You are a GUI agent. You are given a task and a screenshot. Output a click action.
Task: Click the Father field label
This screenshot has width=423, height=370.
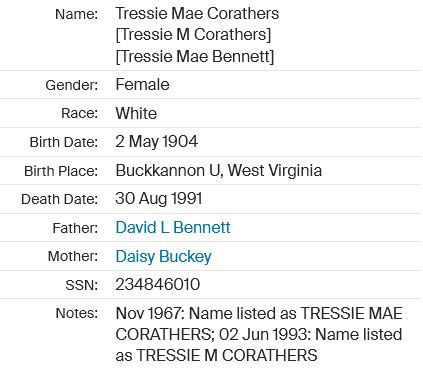coord(75,229)
